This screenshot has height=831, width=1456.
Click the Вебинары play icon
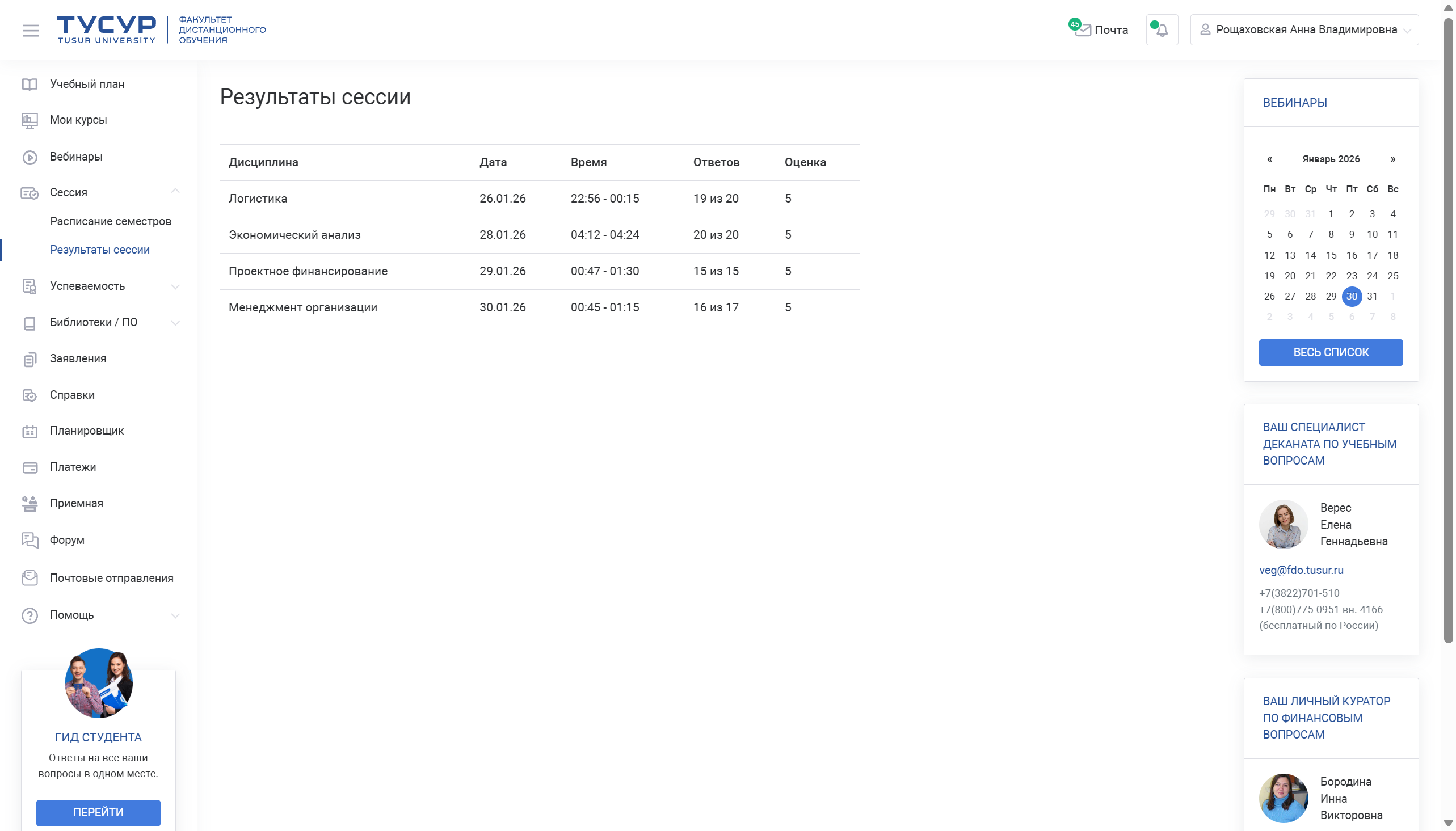pyautogui.click(x=30, y=157)
